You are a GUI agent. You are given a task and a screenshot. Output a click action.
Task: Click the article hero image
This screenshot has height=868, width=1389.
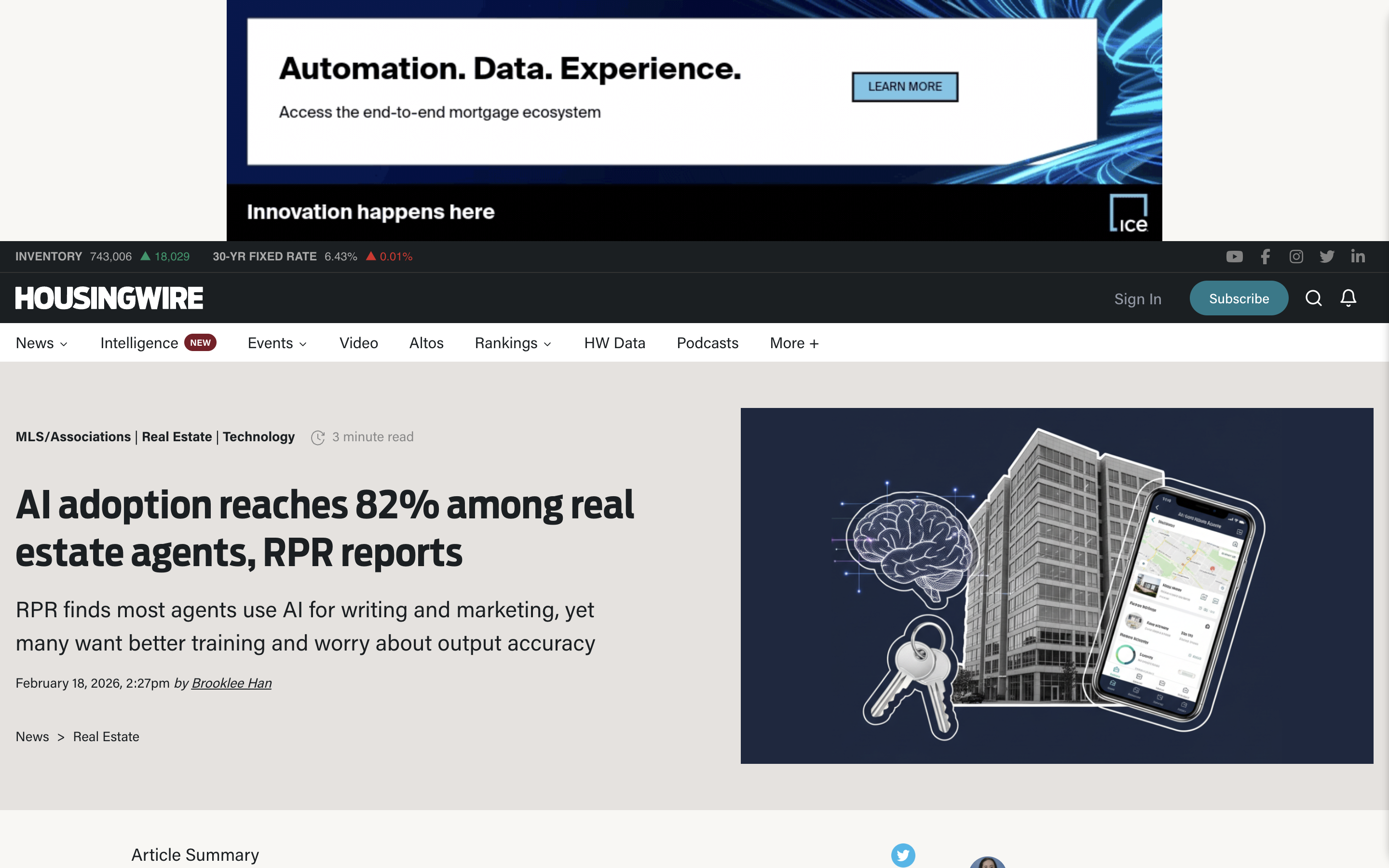(x=1057, y=585)
